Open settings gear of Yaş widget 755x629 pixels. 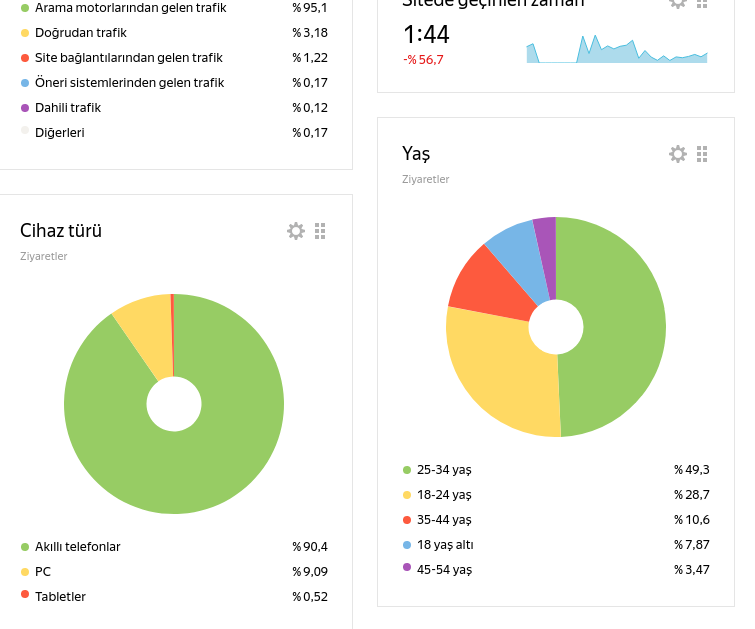pyautogui.click(x=677, y=154)
